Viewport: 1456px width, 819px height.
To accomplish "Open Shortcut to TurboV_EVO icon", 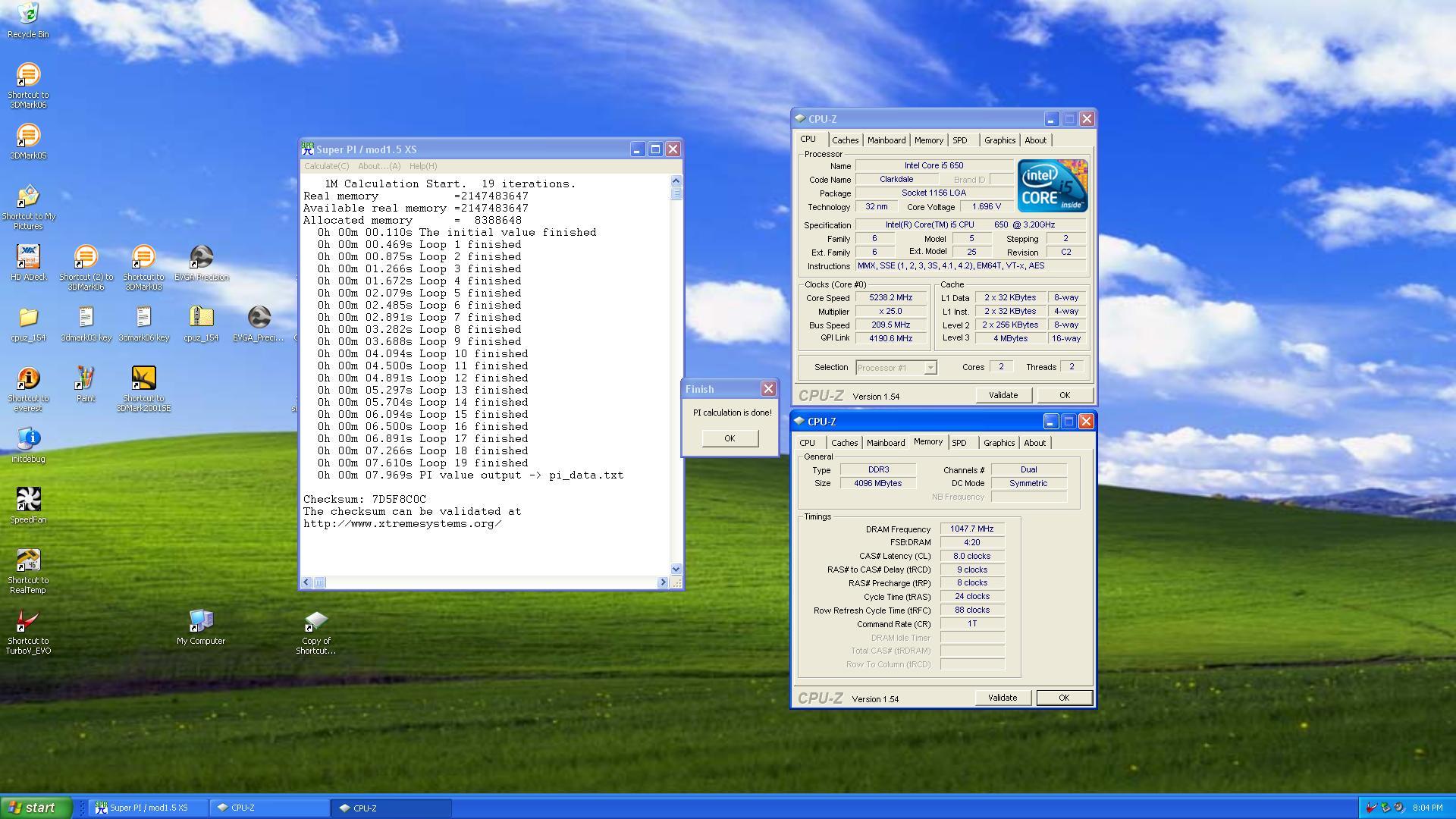I will pyautogui.click(x=28, y=622).
